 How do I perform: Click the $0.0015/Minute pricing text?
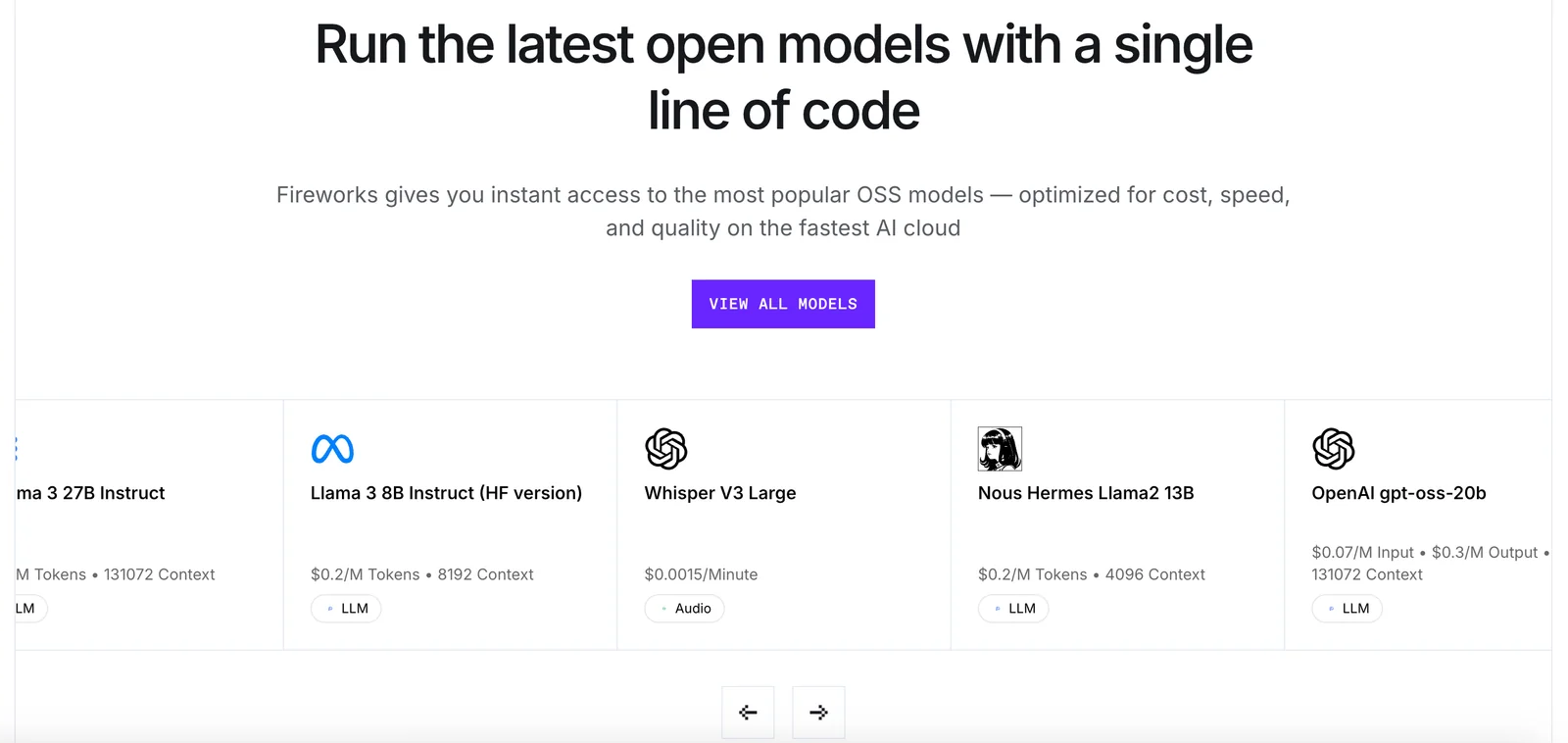pyautogui.click(x=701, y=574)
